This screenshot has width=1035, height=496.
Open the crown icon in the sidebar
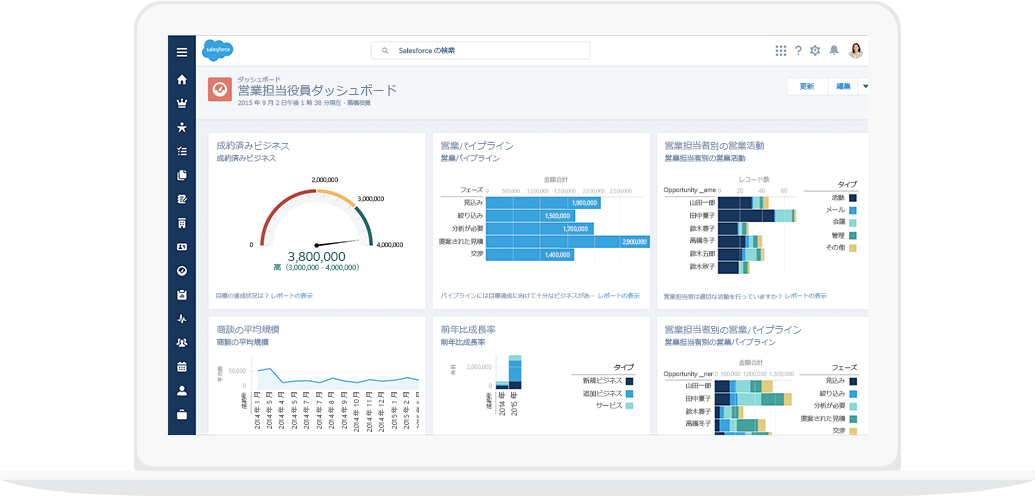pos(181,103)
